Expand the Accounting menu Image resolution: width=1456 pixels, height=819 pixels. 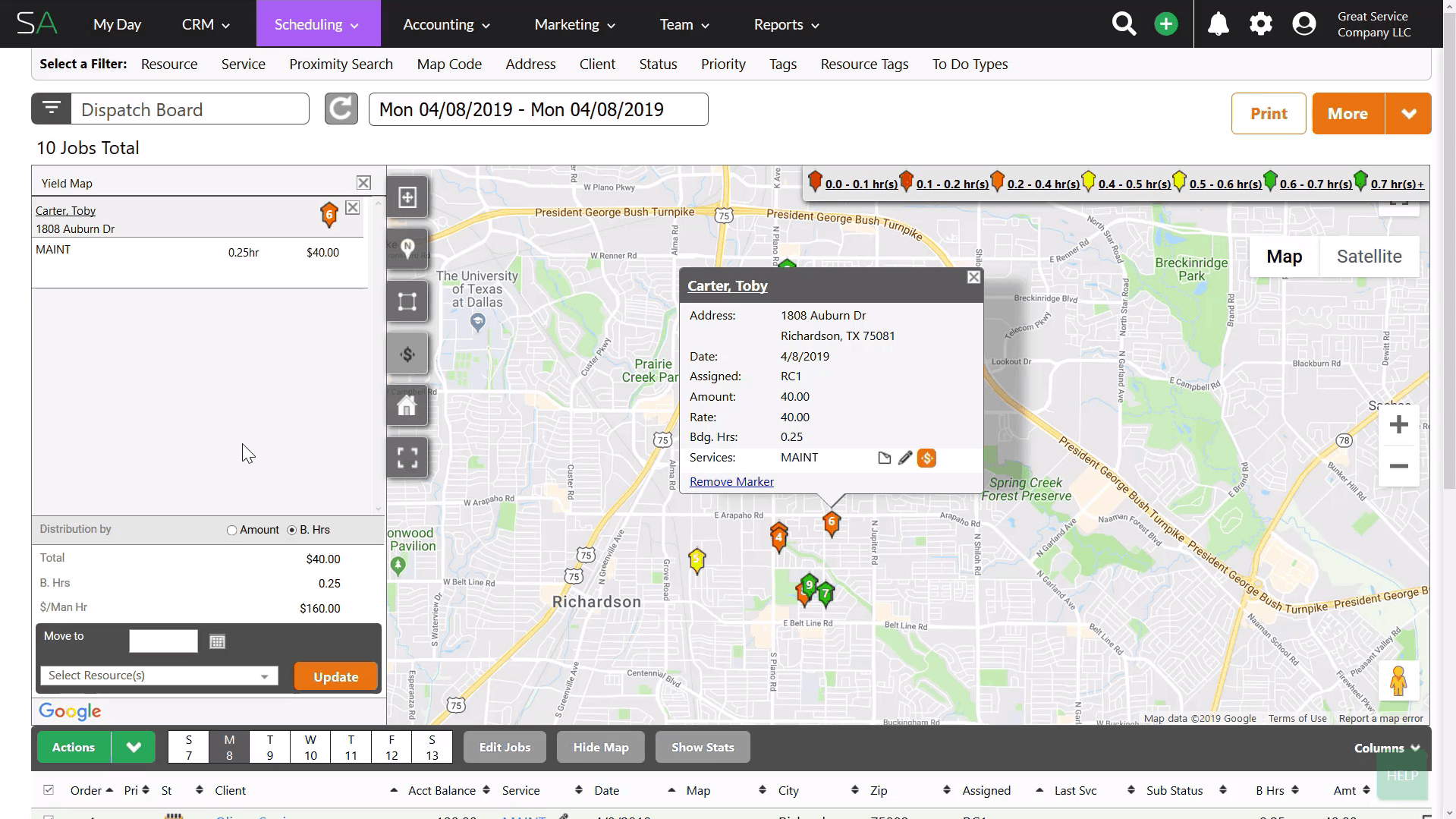pyautogui.click(x=446, y=24)
